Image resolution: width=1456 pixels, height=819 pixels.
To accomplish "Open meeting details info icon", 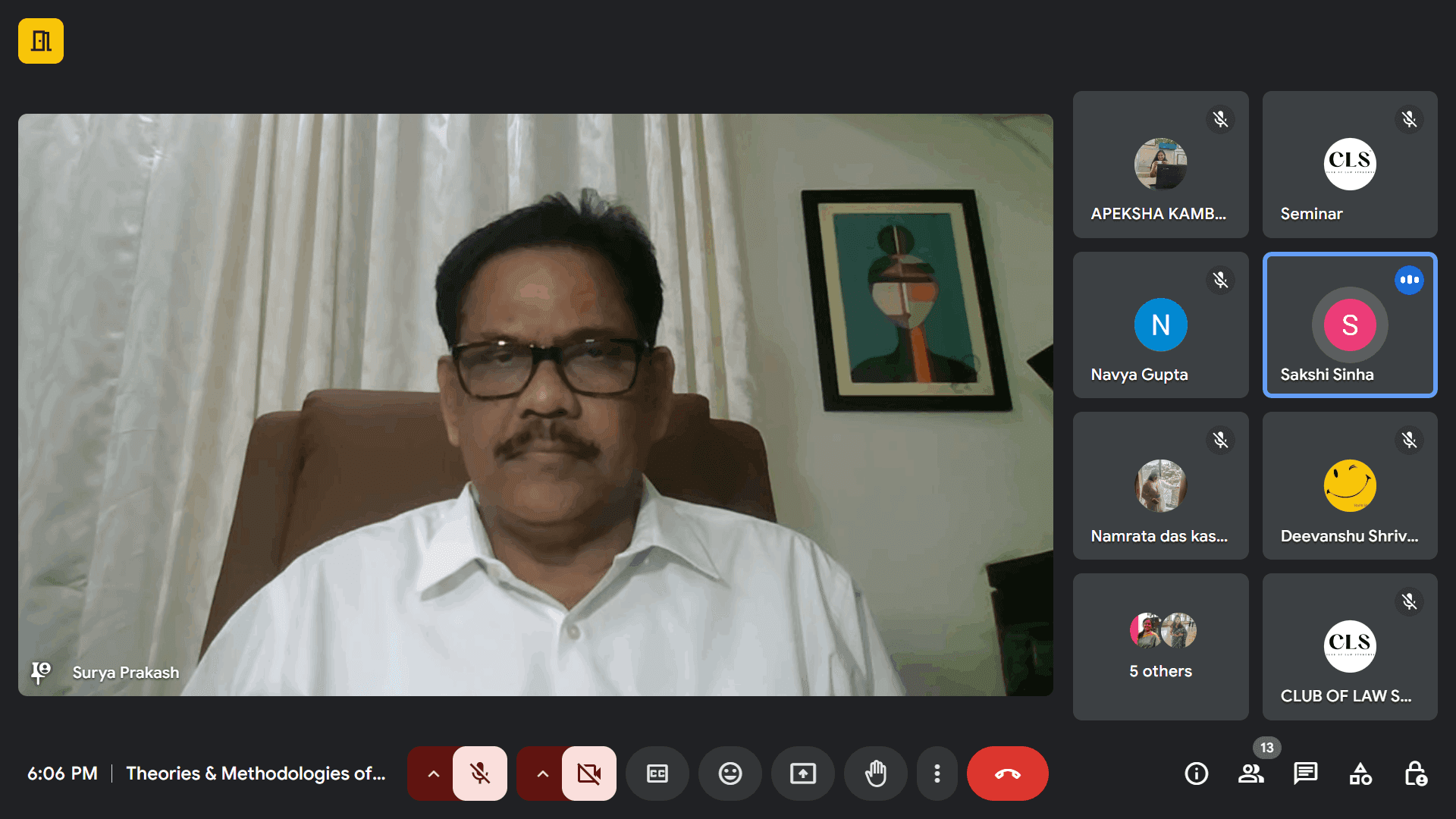I will tap(1197, 773).
